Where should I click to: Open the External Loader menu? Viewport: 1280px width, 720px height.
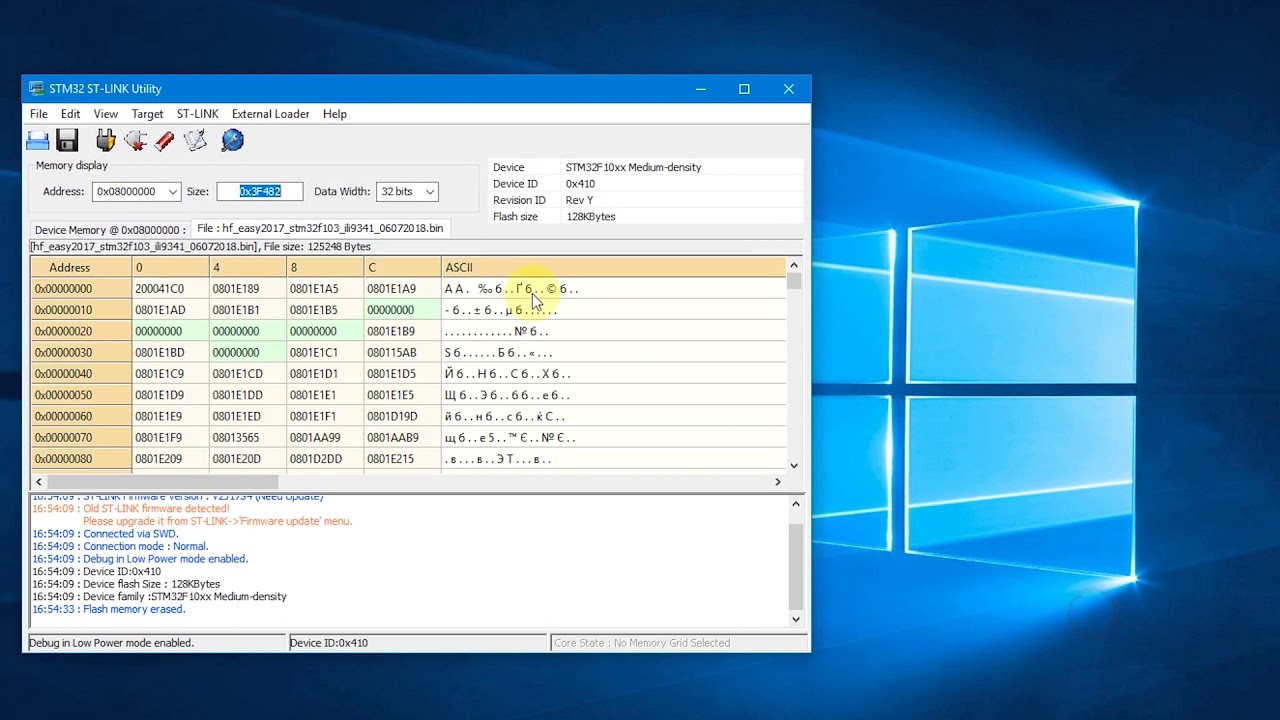point(271,114)
